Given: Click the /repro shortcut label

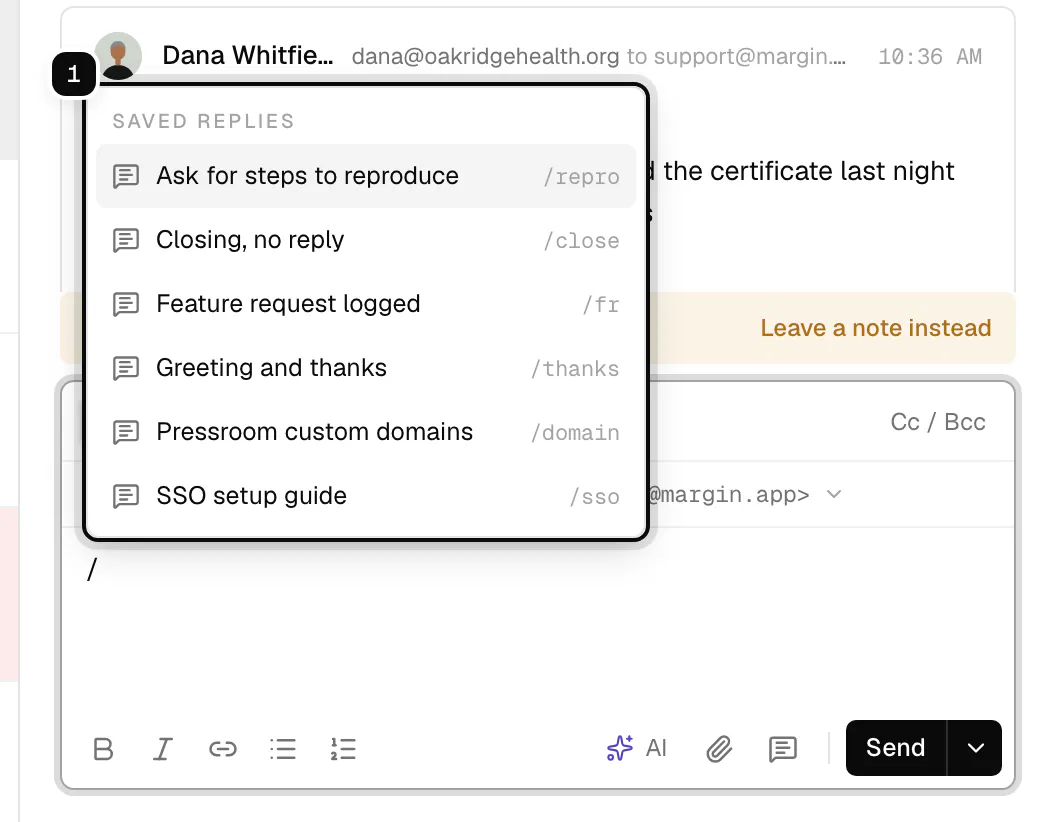Looking at the screenshot, I should 582,176.
